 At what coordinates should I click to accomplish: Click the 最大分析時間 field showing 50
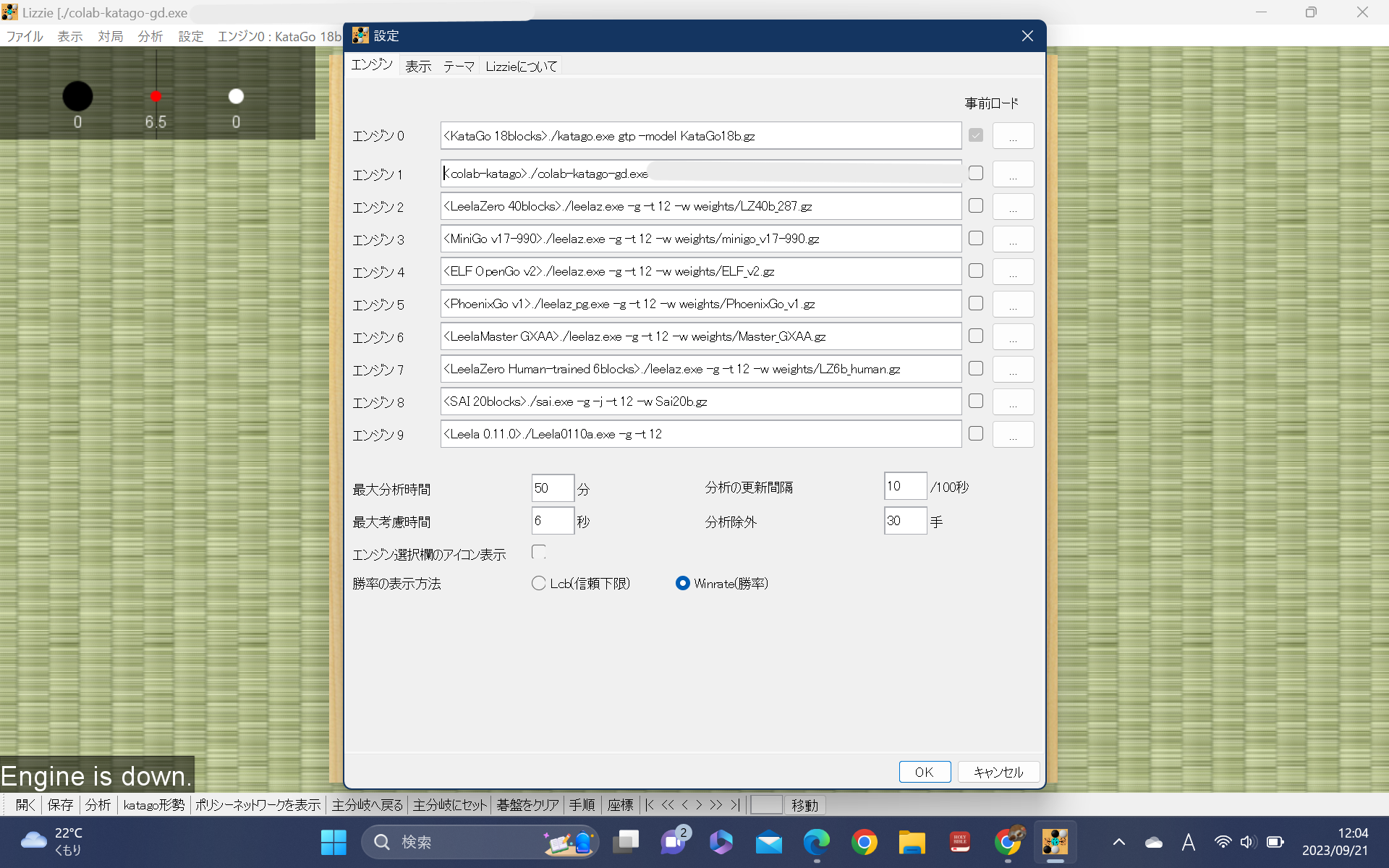tap(553, 488)
